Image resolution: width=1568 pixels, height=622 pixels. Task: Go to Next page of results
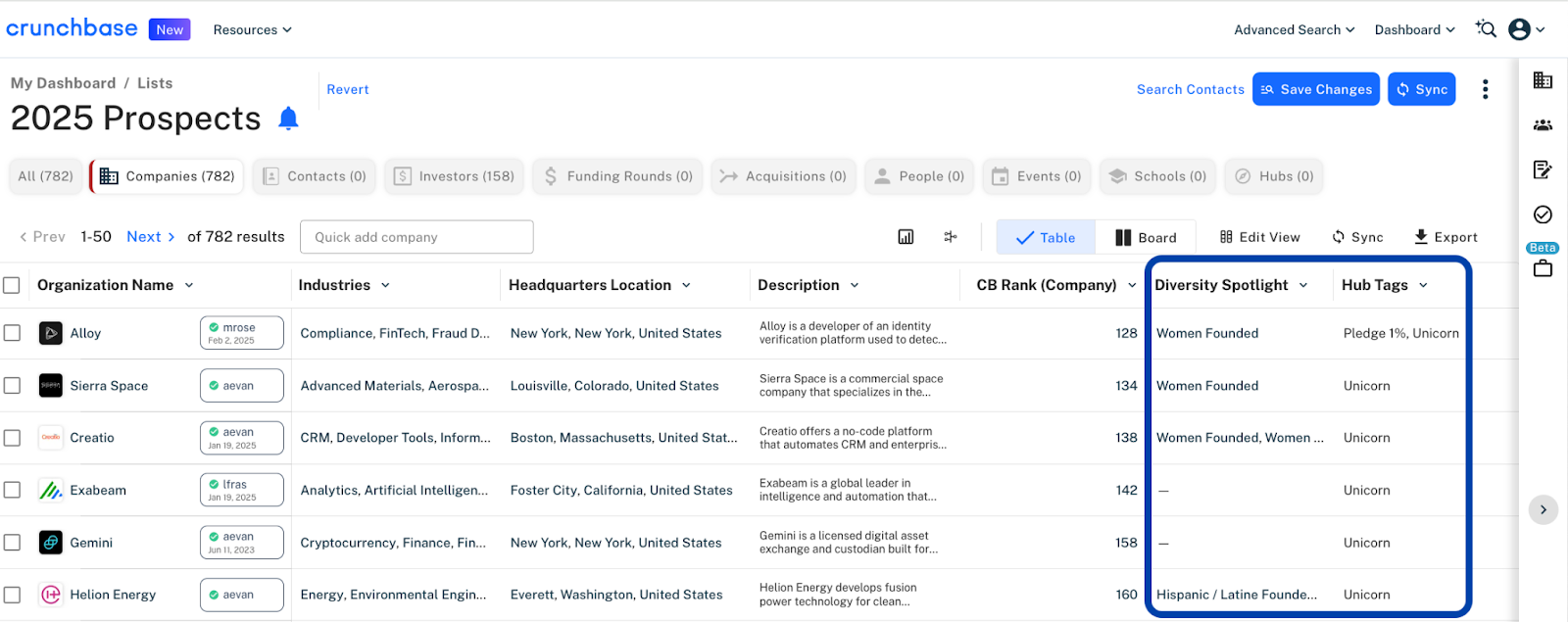point(151,237)
